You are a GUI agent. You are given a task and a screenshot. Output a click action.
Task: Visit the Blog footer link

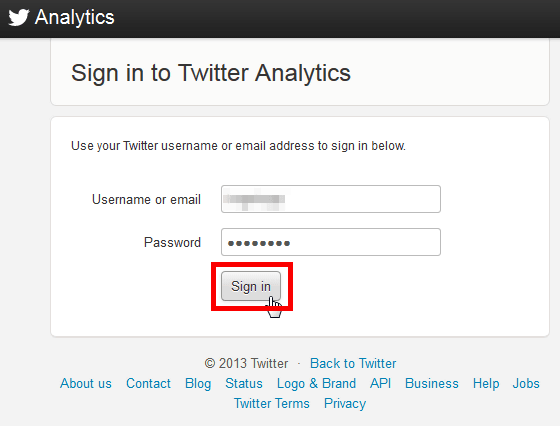[198, 384]
